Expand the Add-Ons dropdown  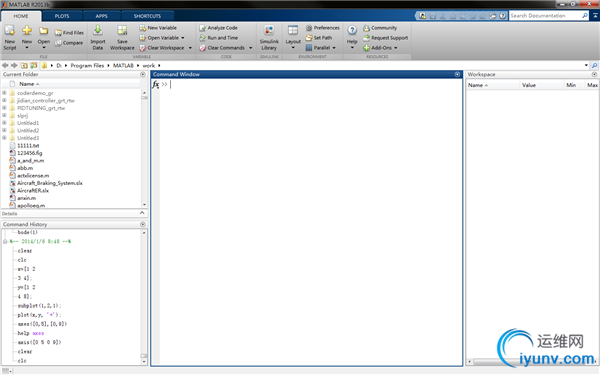[x=396, y=48]
